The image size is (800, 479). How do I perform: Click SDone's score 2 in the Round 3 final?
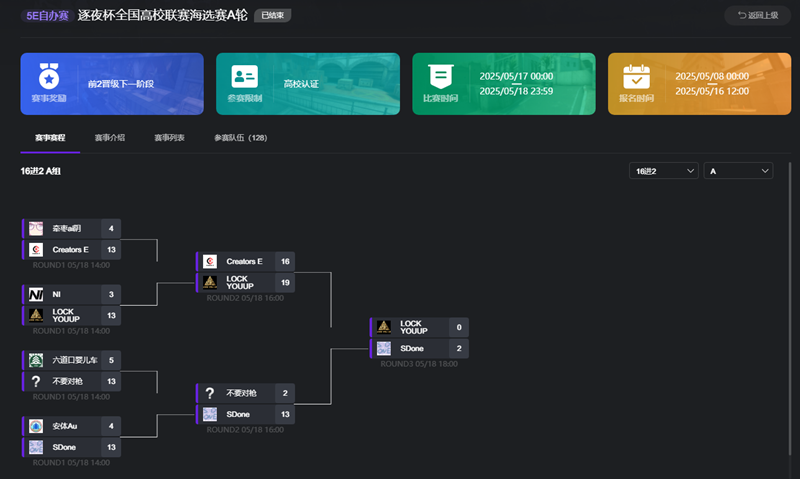[x=459, y=348]
